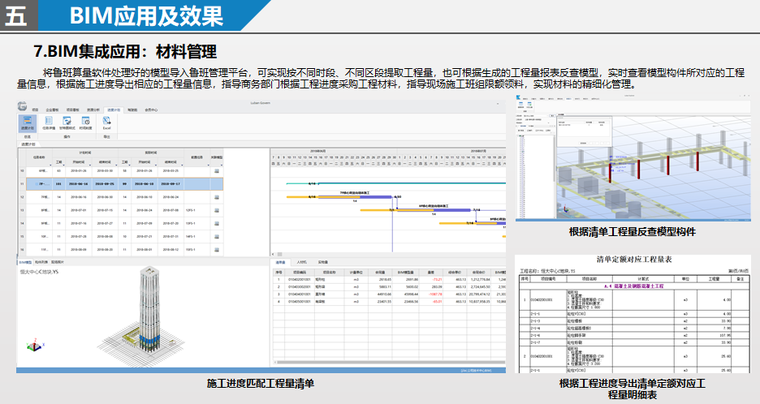Open the 清单量 tab in the quantity panel
This screenshot has height=404, width=760.
tap(281, 261)
